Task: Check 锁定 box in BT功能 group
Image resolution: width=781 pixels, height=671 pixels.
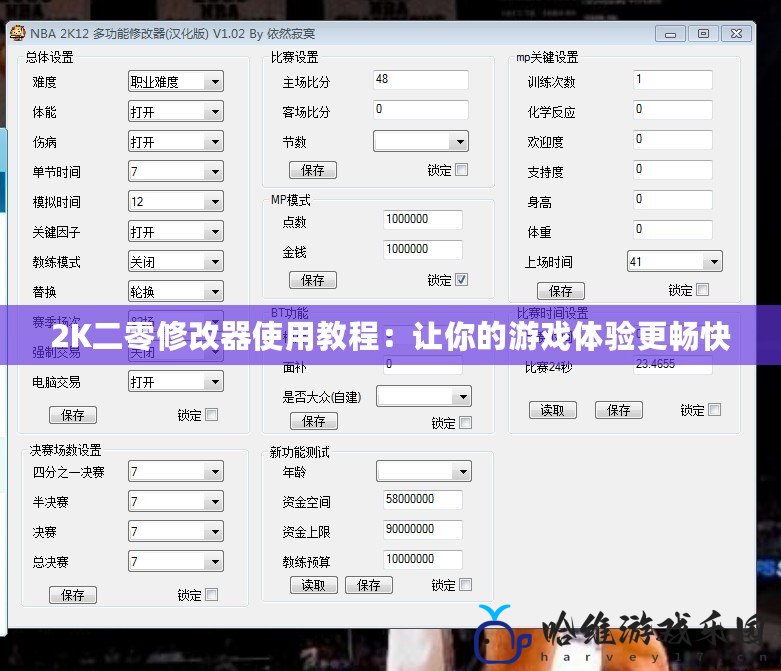Action: (465, 422)
